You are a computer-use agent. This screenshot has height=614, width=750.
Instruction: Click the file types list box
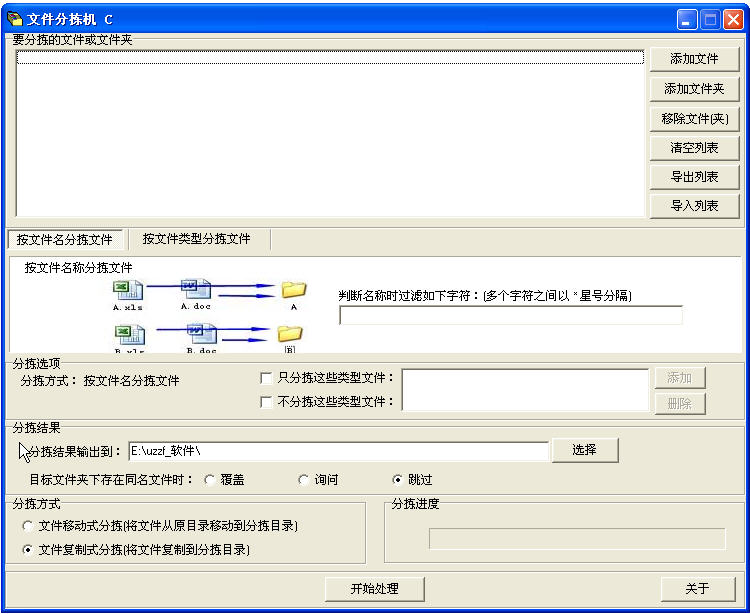tap(525, 390)
